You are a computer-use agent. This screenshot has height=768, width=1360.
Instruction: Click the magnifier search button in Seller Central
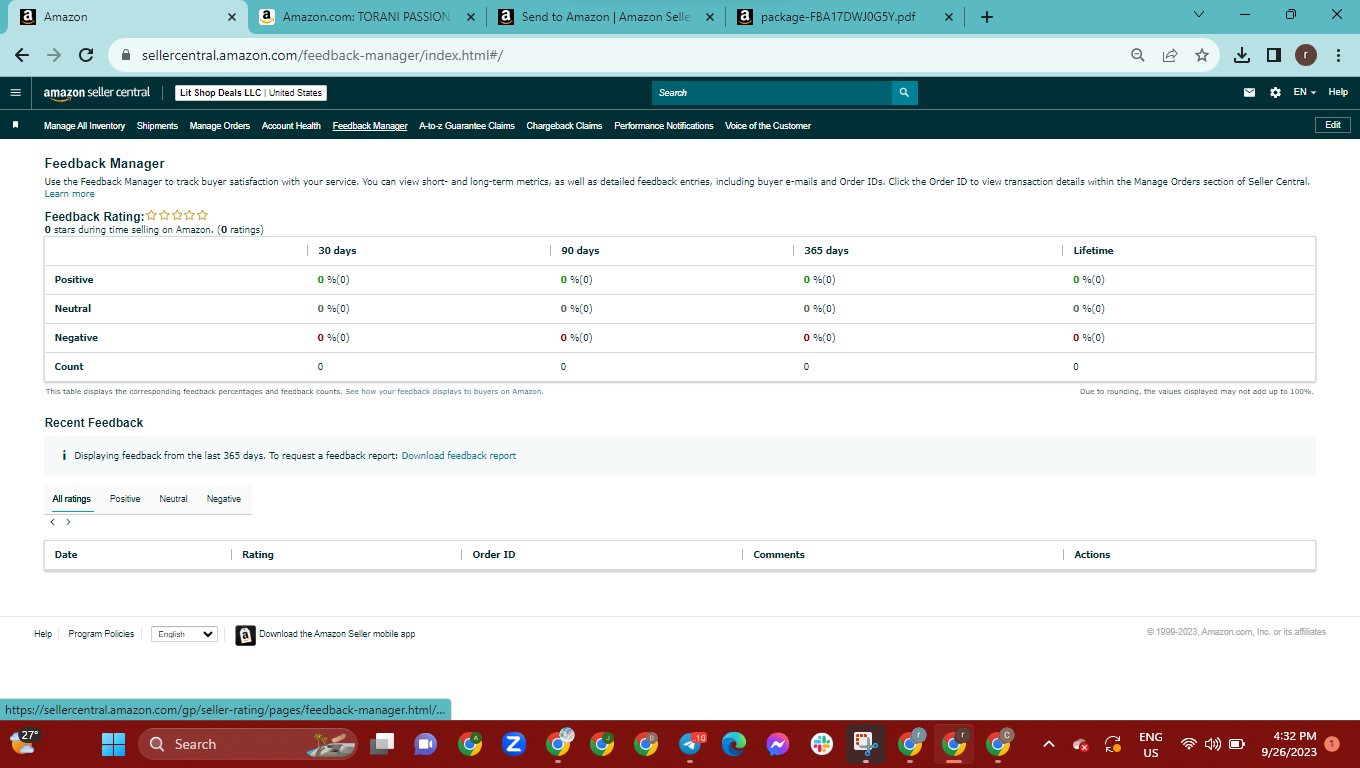[904, 93]
